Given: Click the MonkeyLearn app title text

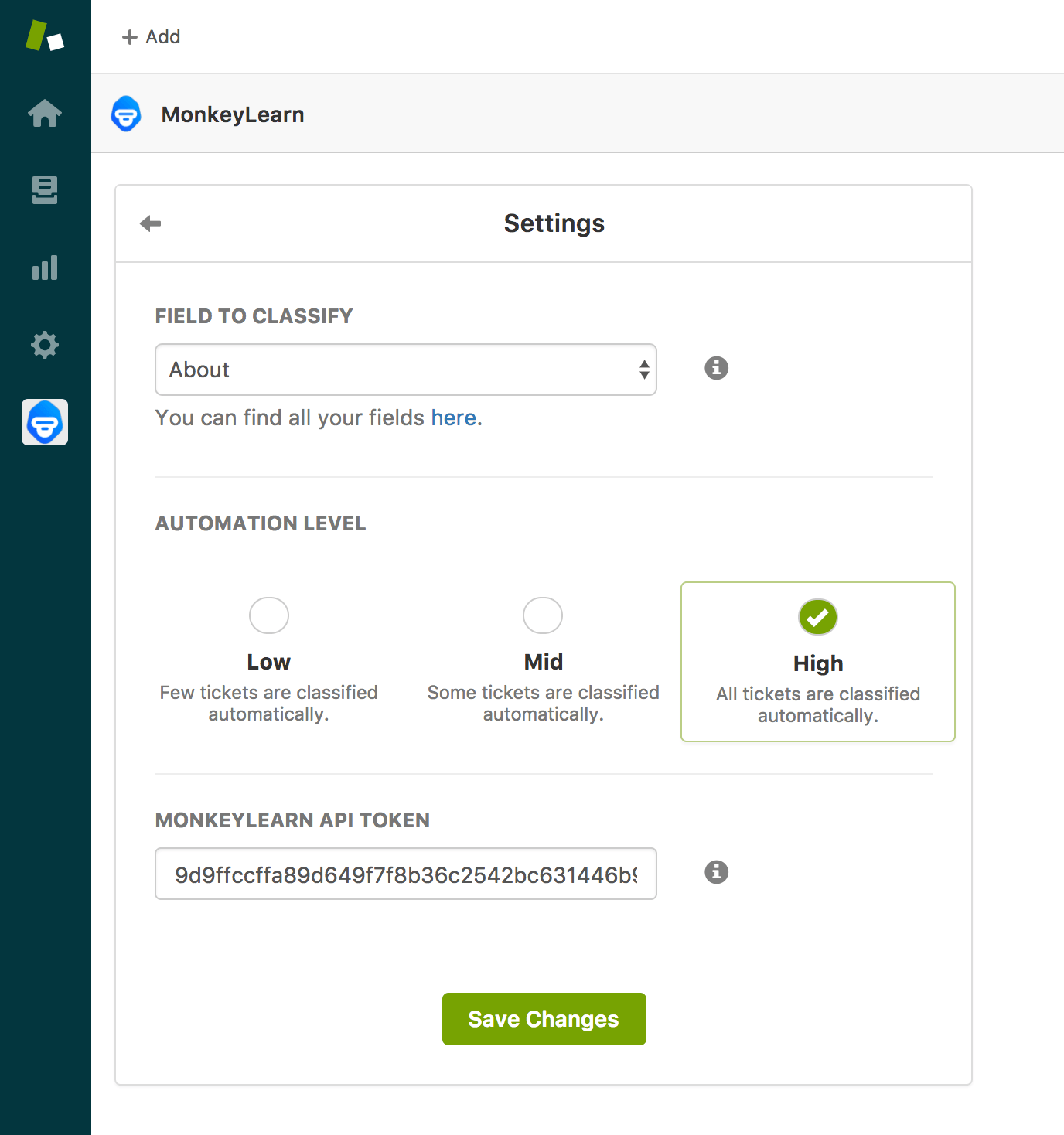Looking at the screenshot, I should pos(232,115).
